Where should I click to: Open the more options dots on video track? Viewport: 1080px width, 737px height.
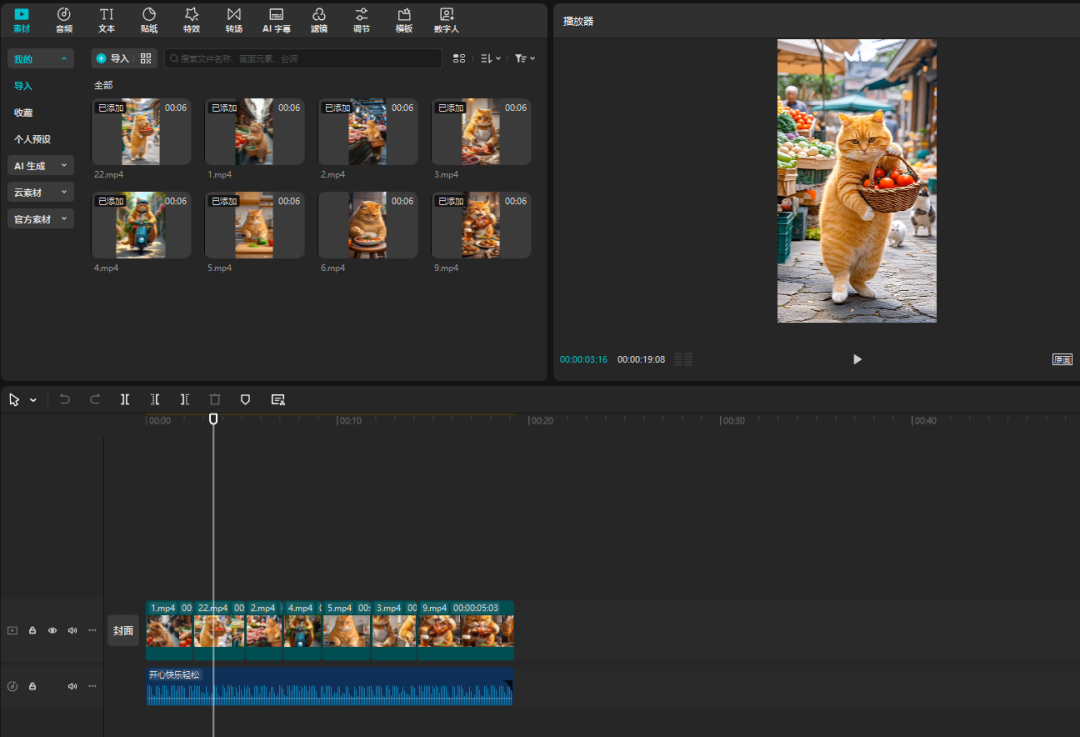pos(92,630)
